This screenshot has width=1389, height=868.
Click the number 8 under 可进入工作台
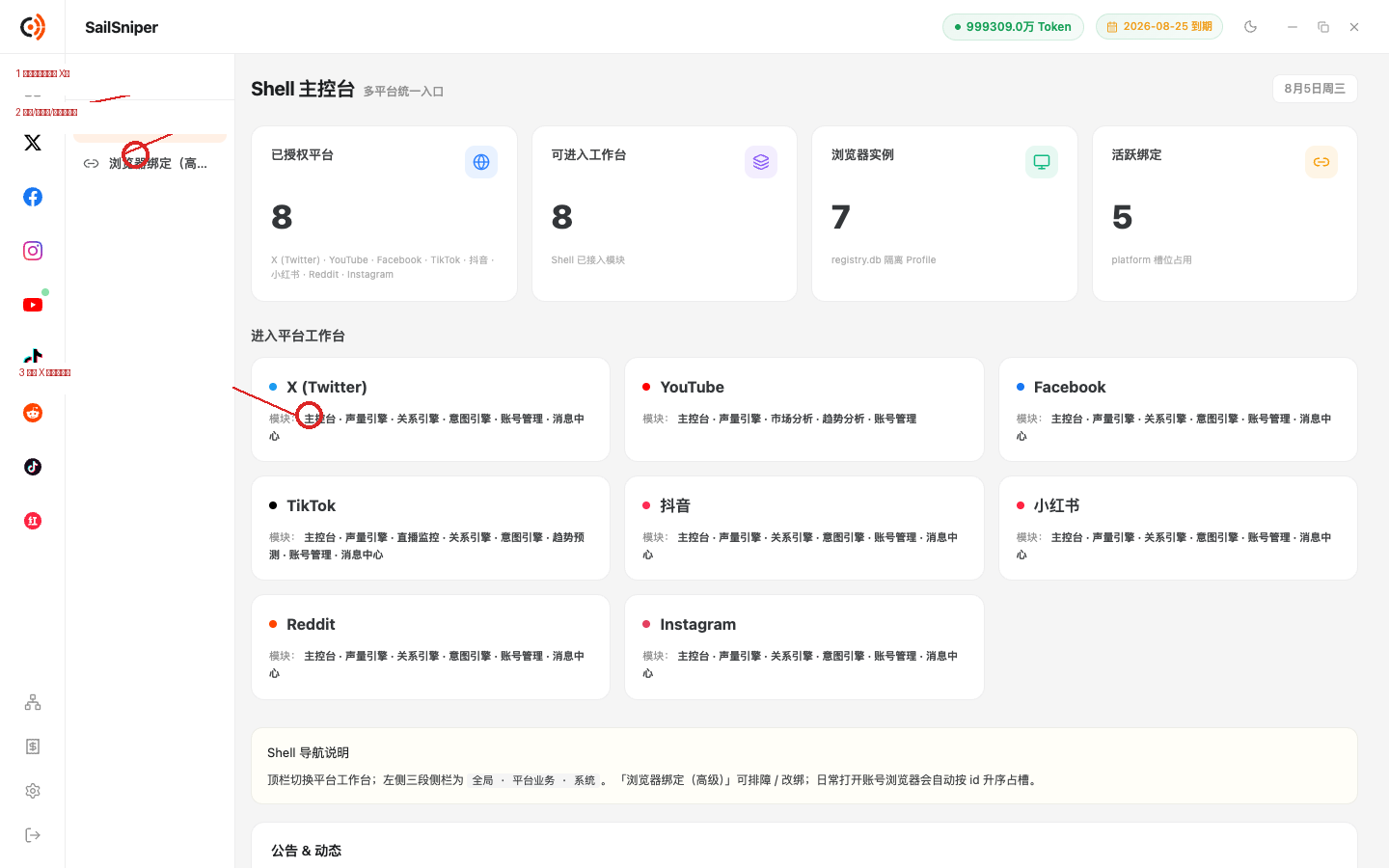[x=562, y=217]
